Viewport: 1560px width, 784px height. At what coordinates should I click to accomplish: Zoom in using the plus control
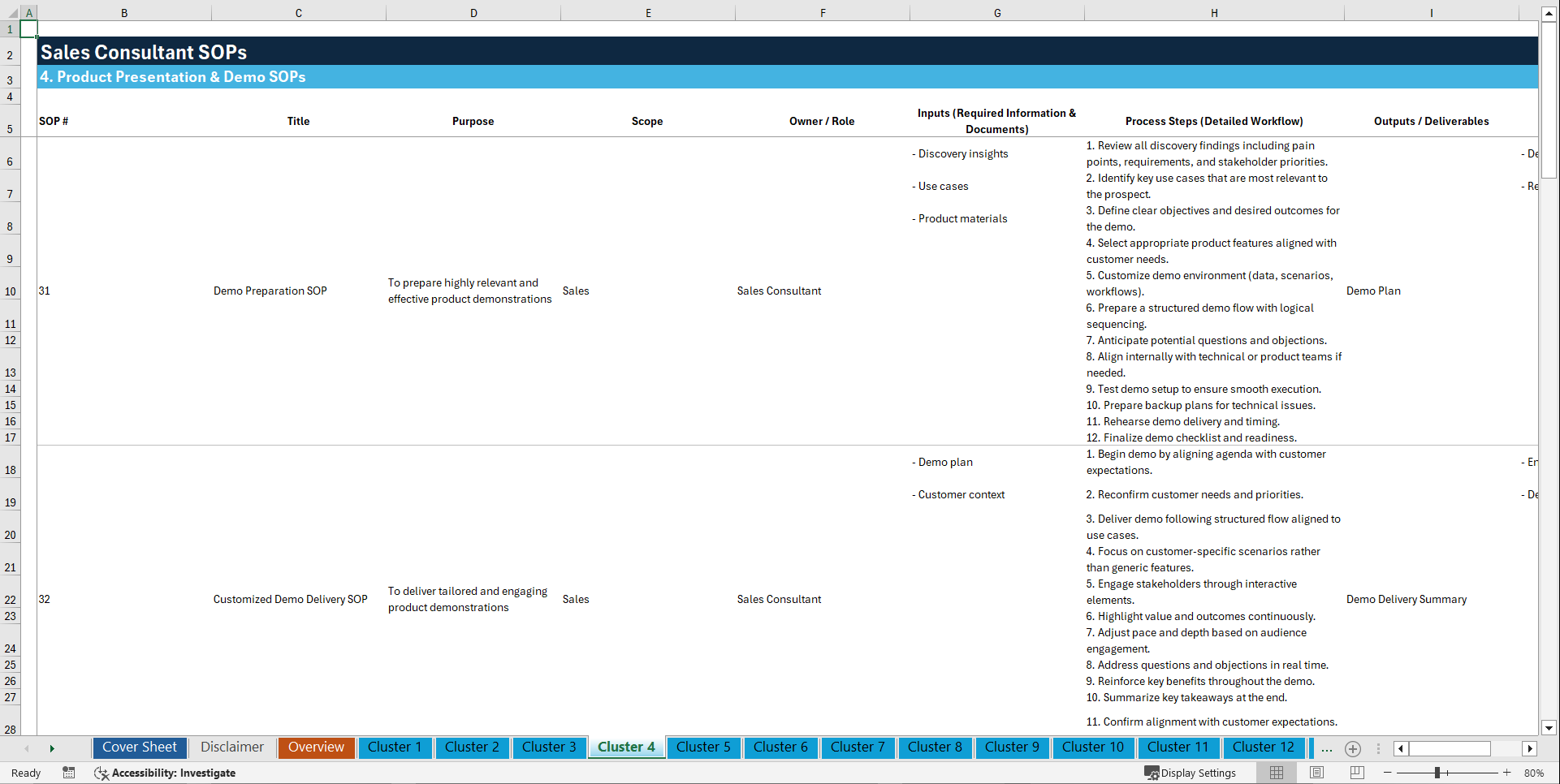pos(1507,773)
